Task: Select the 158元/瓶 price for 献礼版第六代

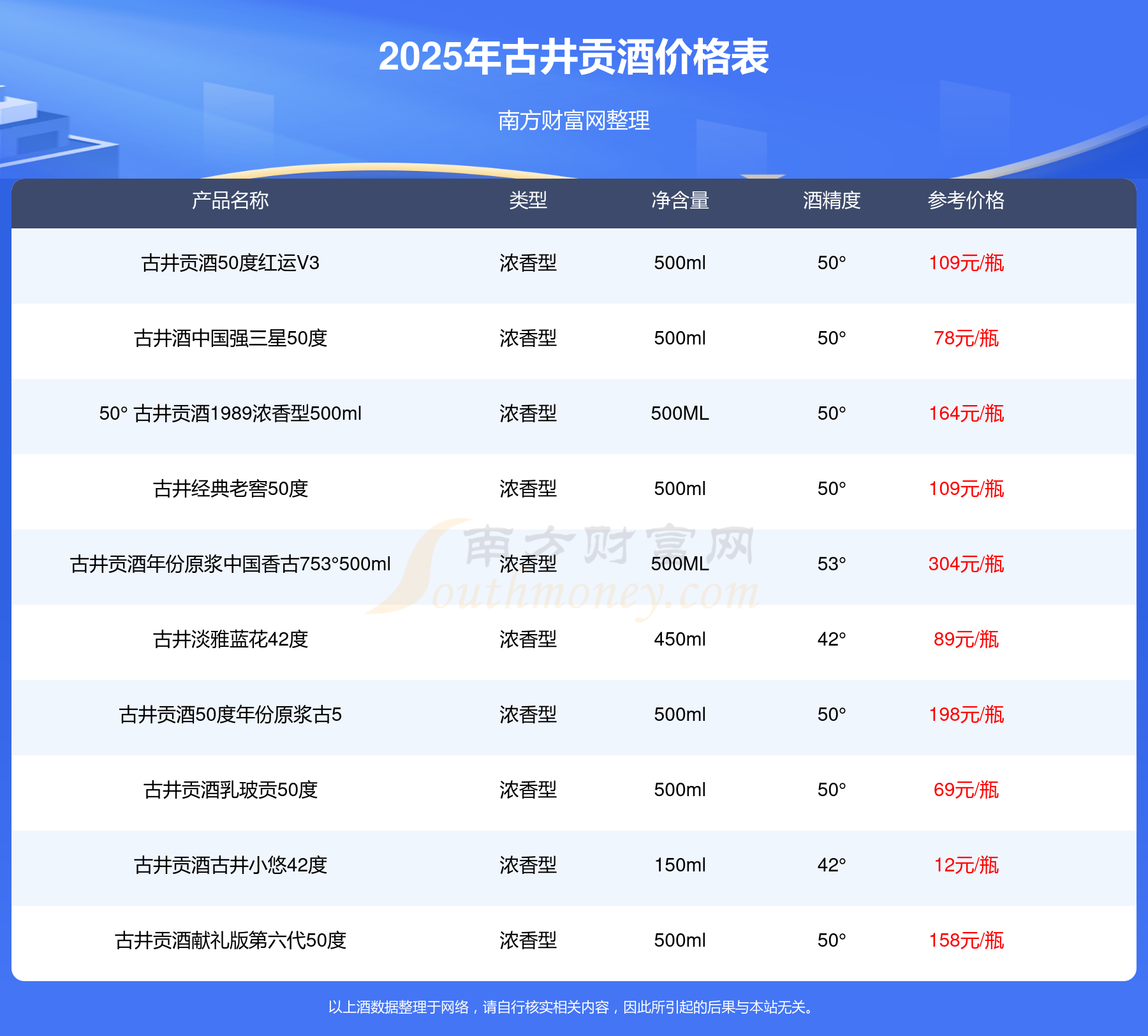Action: pos(966,940)
